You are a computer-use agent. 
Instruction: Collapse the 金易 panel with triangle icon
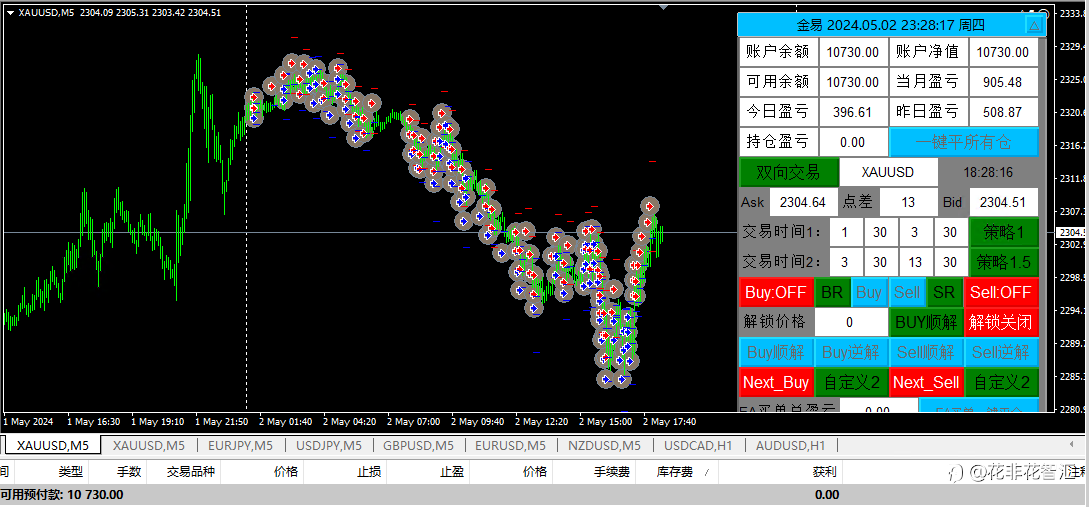(1034, 26)
